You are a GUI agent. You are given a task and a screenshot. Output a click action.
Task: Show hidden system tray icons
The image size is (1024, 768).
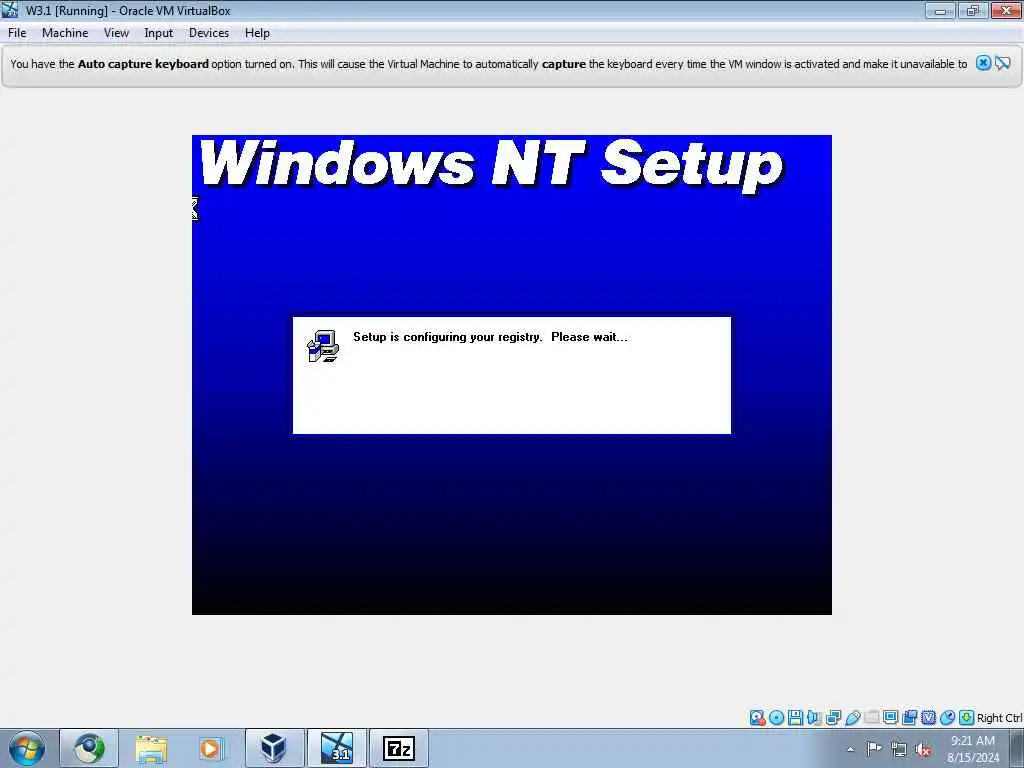850,749
